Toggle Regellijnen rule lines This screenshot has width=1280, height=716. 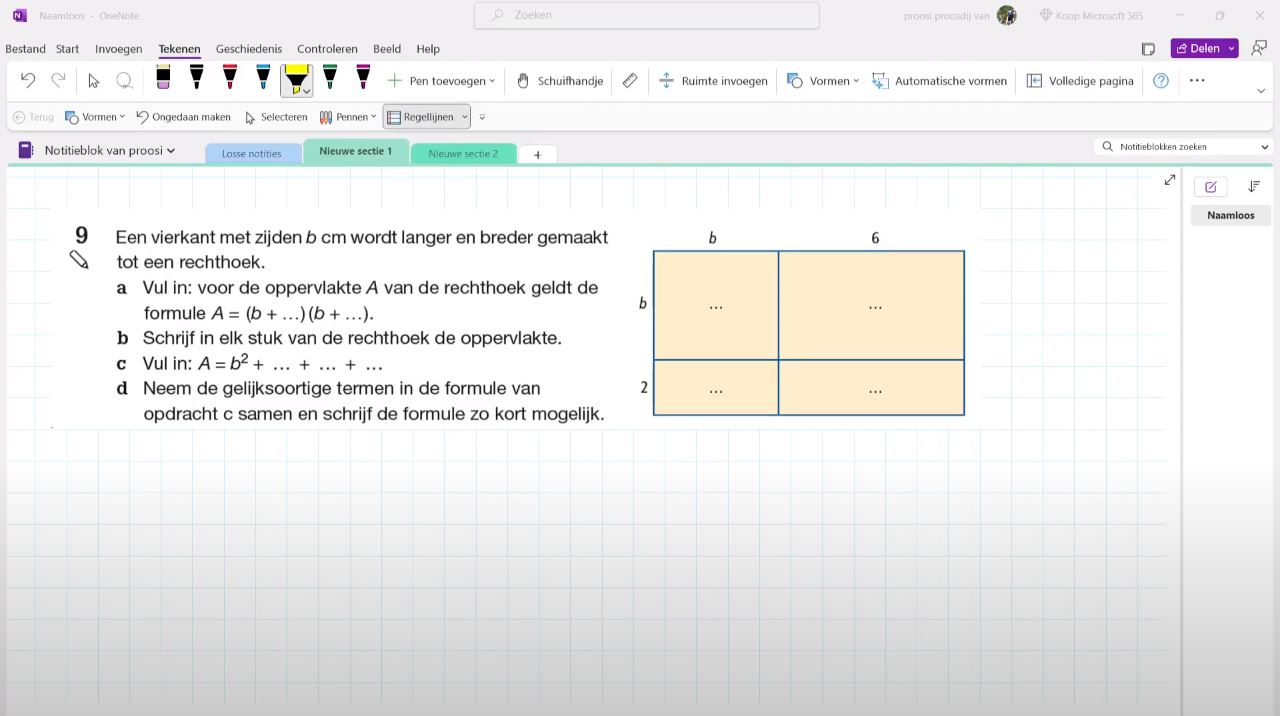(x=420, y=117)
